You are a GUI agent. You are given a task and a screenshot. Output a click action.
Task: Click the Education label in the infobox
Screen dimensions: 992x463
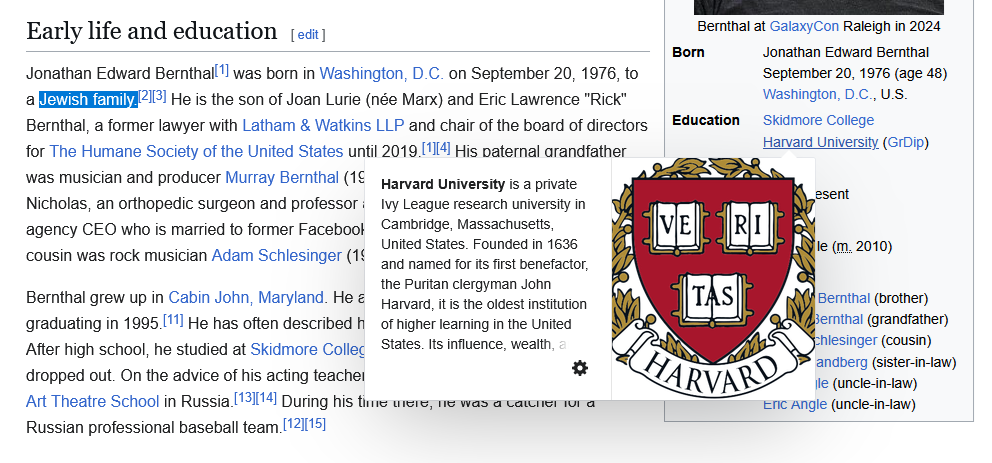[x=705, y=120]
